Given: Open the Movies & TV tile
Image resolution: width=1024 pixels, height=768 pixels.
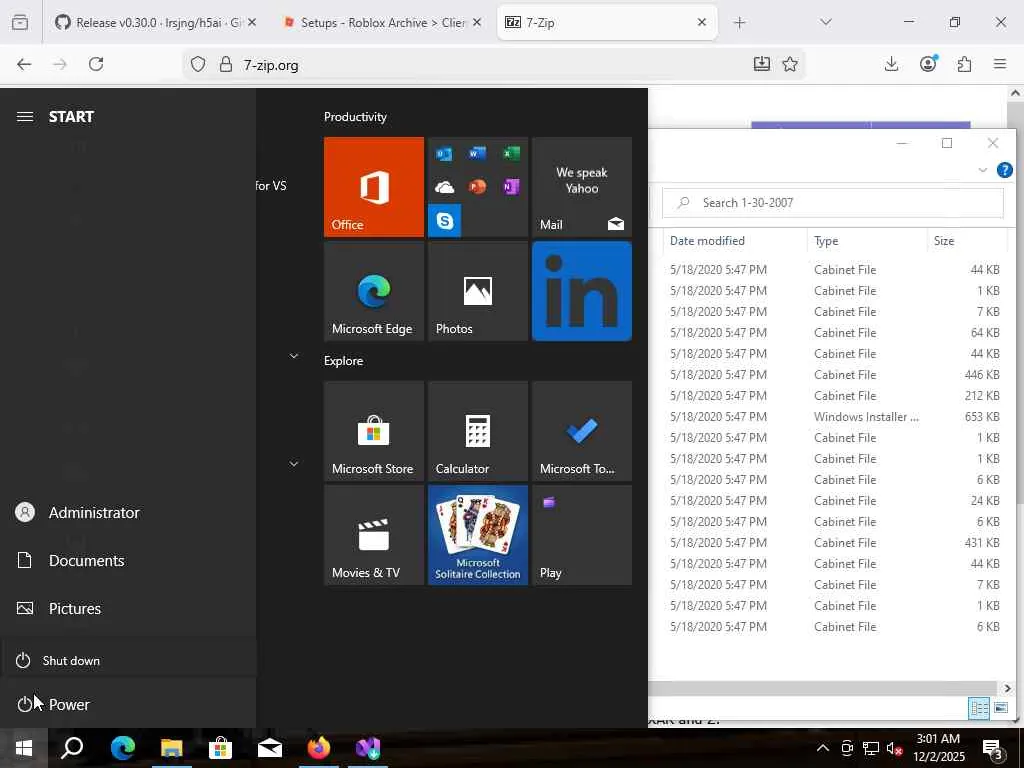Looking at the screenshot, I should coord(374,535).
